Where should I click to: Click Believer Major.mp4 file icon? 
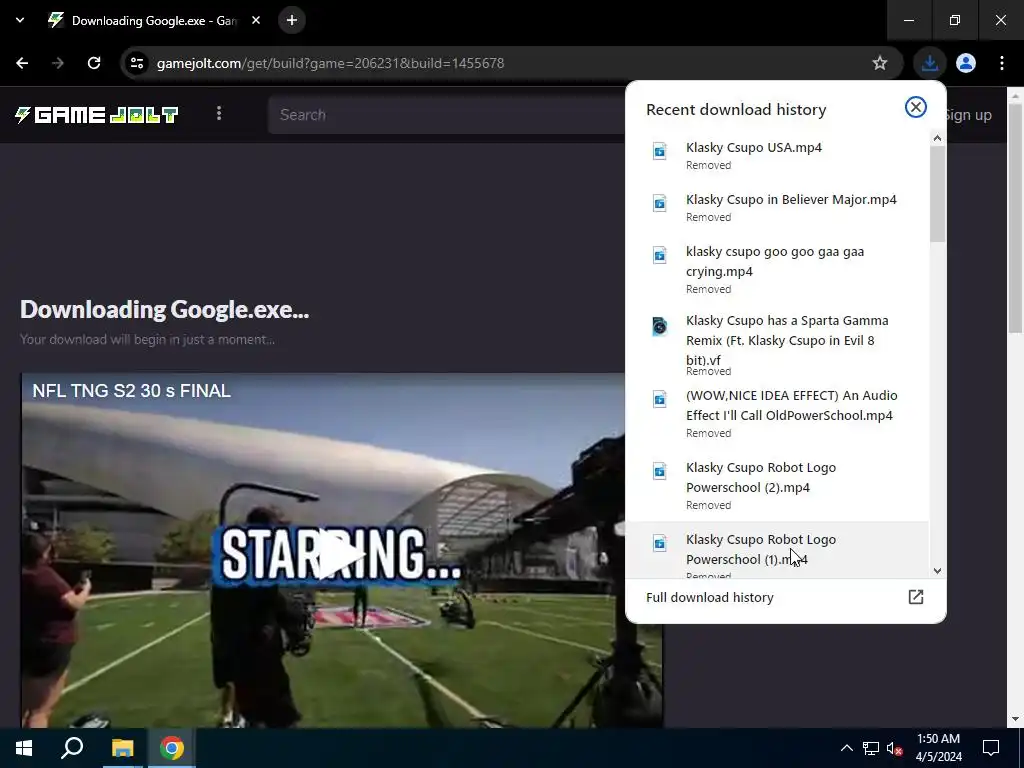click(660, 203)
